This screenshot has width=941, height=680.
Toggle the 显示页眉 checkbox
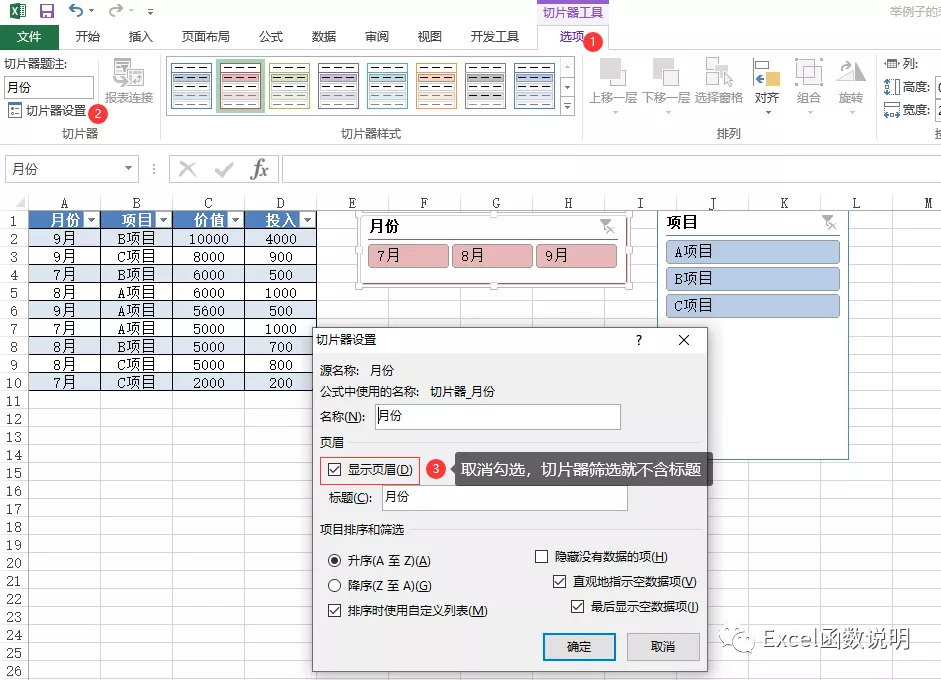click(335, 470)
